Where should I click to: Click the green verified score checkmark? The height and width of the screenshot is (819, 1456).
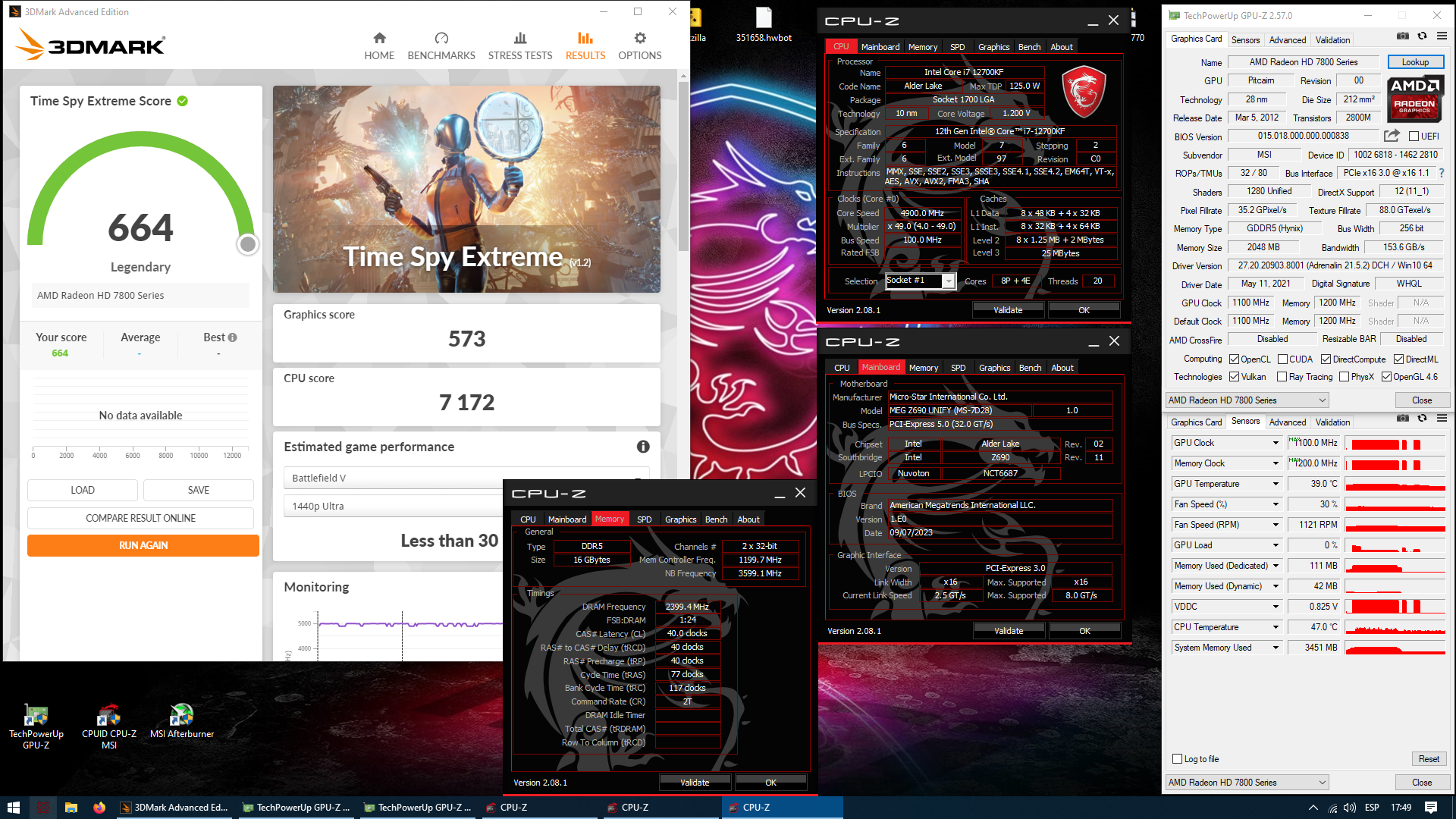pyautogui.click(x=183, y=101)
